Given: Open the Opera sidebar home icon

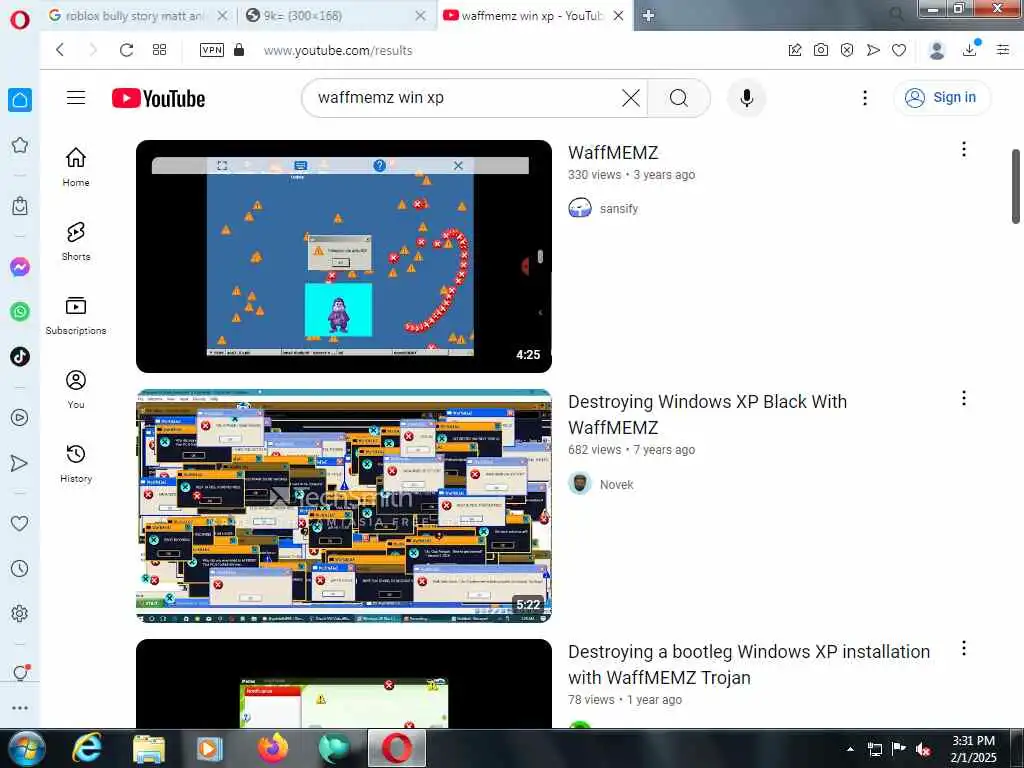Looking at the screenshot, I should pos(20,100).
